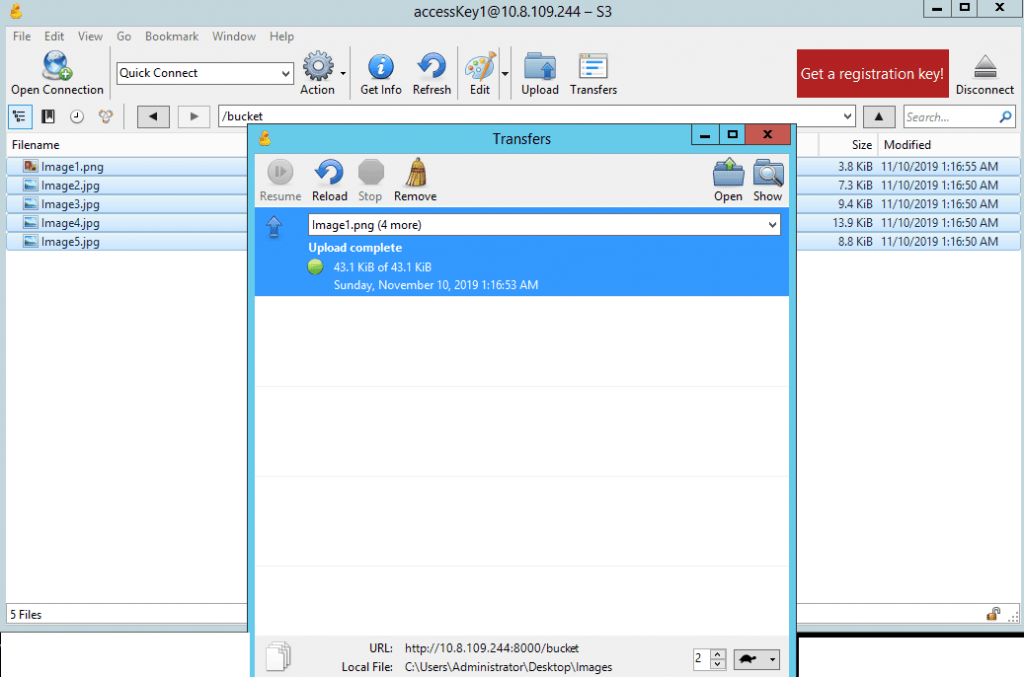Switch to the History view

tap(76, 117)
